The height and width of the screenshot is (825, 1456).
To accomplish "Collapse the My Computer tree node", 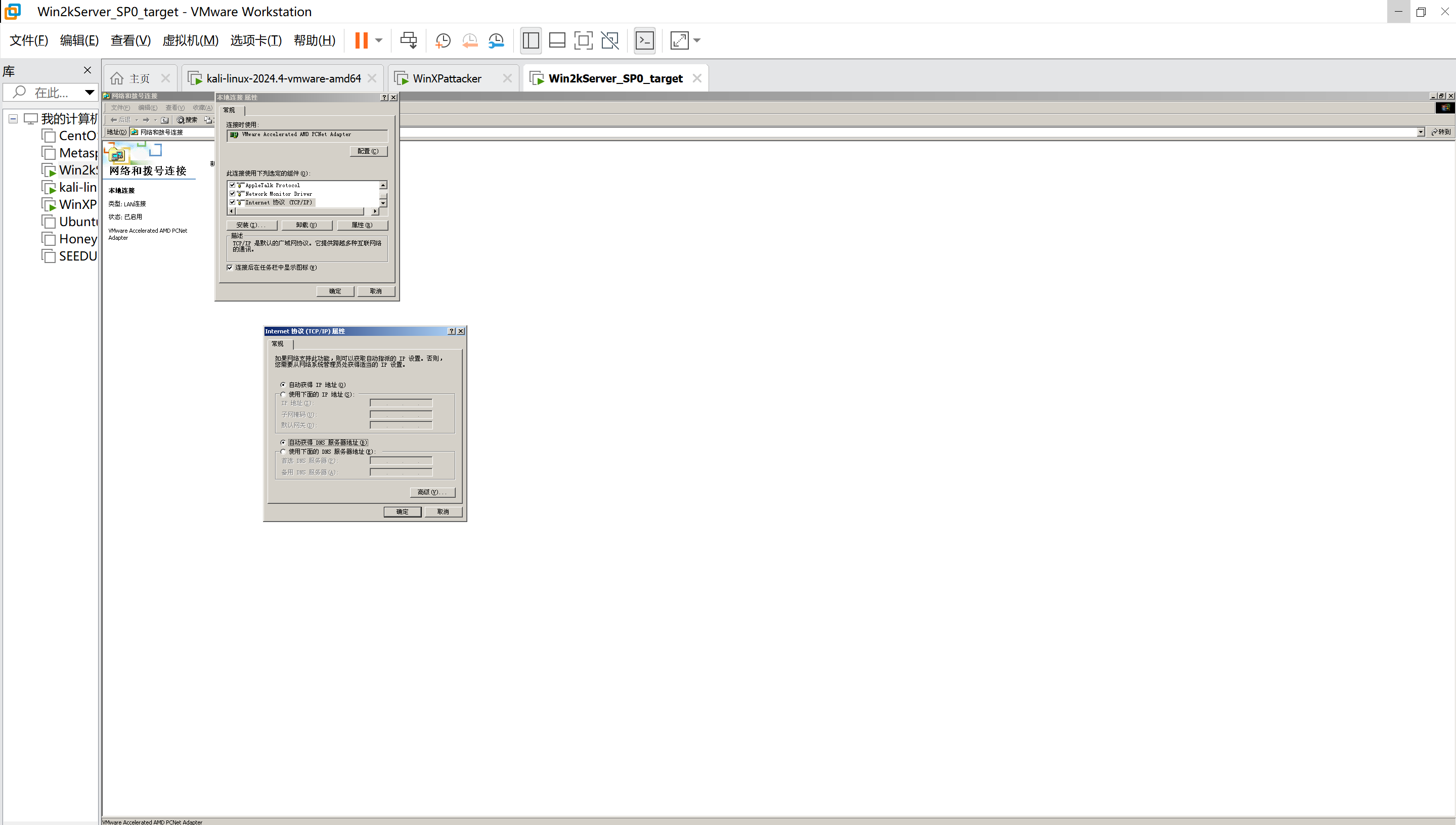I will (13, 118).
